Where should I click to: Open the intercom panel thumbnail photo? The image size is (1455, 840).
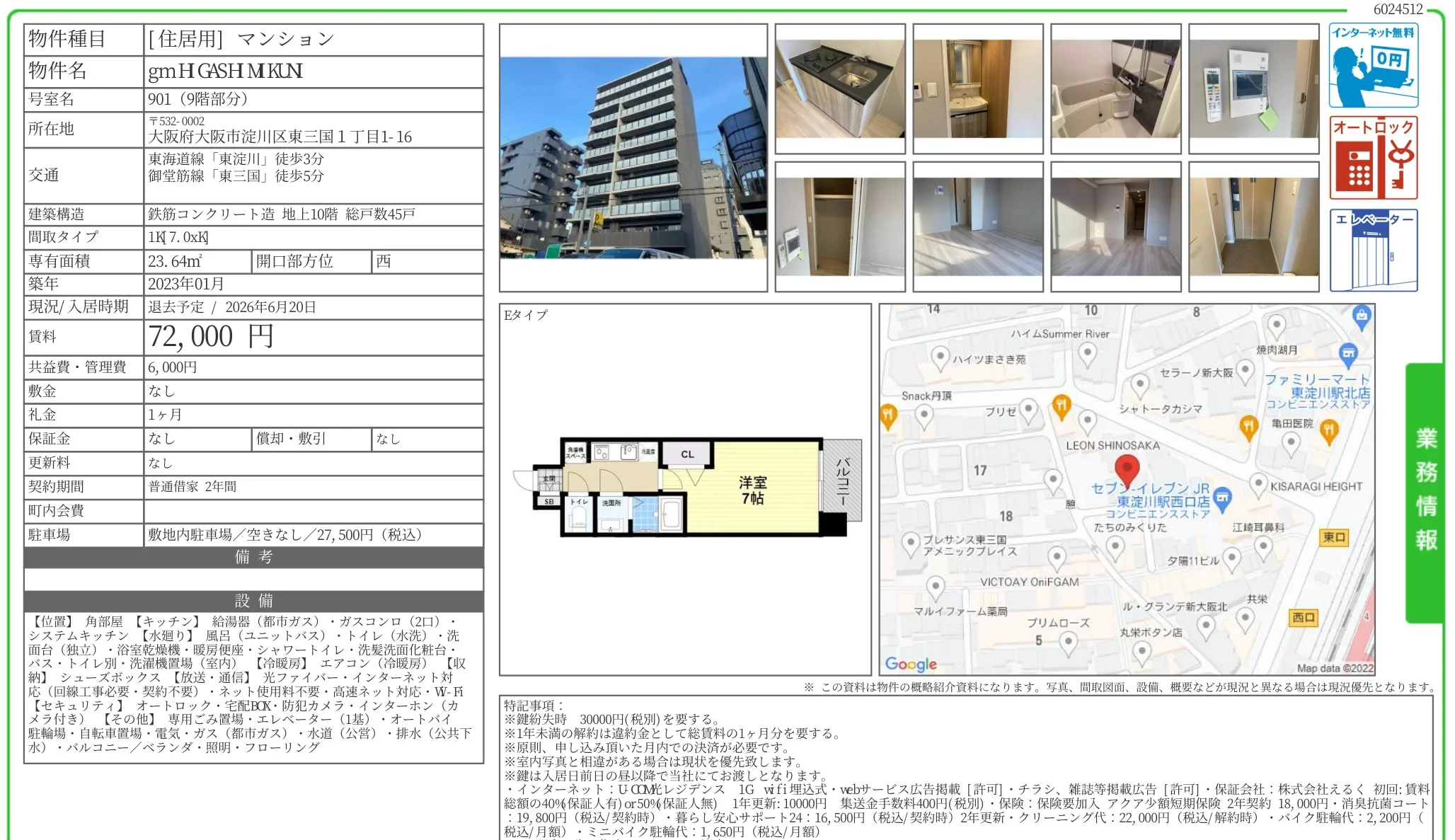pyautogui.click(x=1254, y=88)
